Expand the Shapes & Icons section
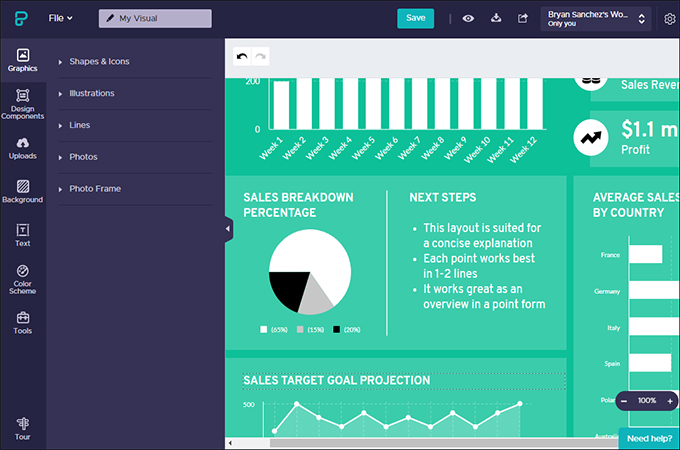The width and height of the screenshot is (680, 450). click(135, 62)
